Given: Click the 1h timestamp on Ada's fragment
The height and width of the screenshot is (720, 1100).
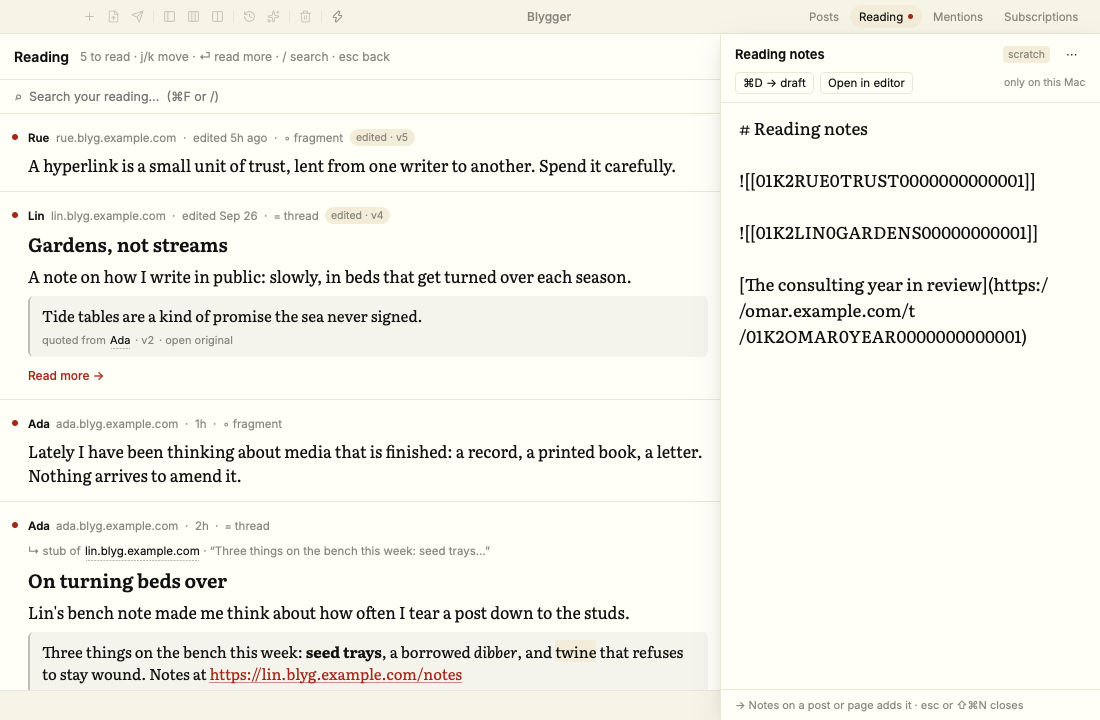Looking at the screenshot, I should point(201,425).
